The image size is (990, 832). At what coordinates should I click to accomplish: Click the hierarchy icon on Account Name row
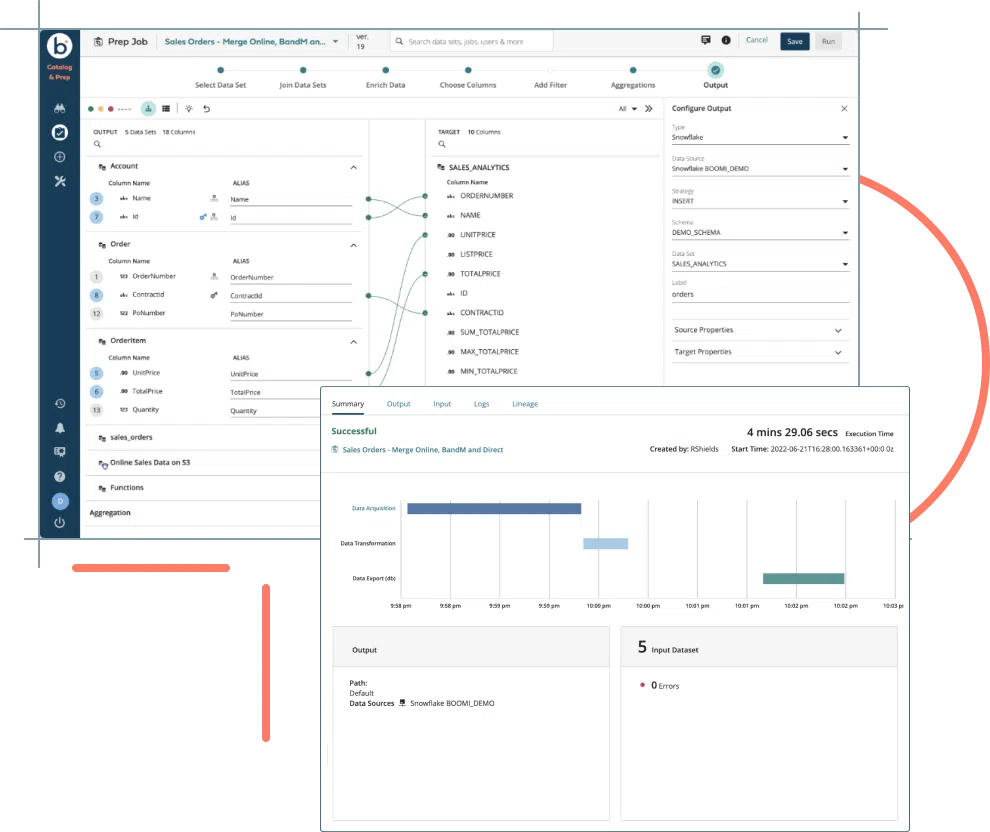pyautogui.click(x=215, y=198)
